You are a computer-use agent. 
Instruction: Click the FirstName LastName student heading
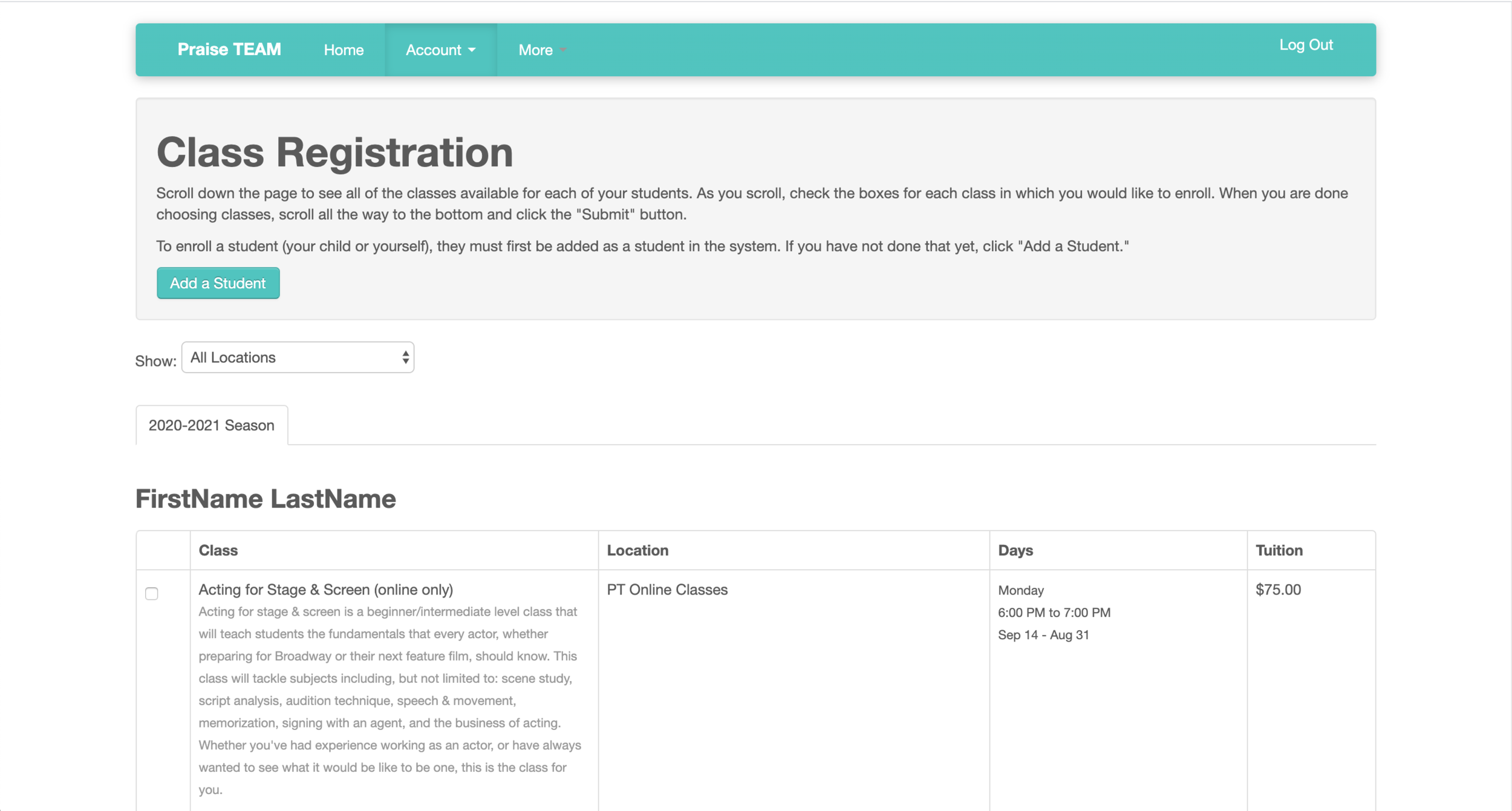coord(266,499)
